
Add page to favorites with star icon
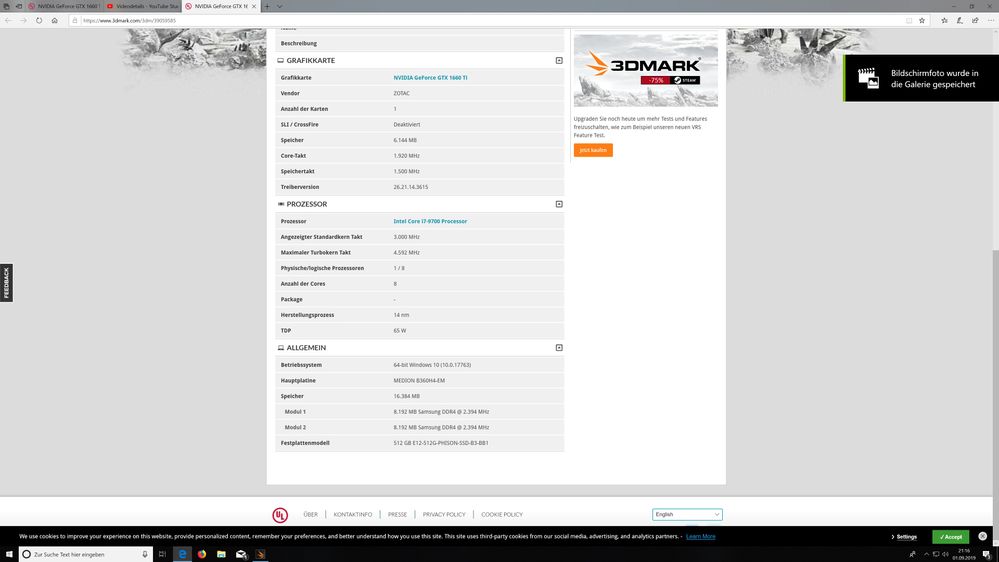coord(921,20)
